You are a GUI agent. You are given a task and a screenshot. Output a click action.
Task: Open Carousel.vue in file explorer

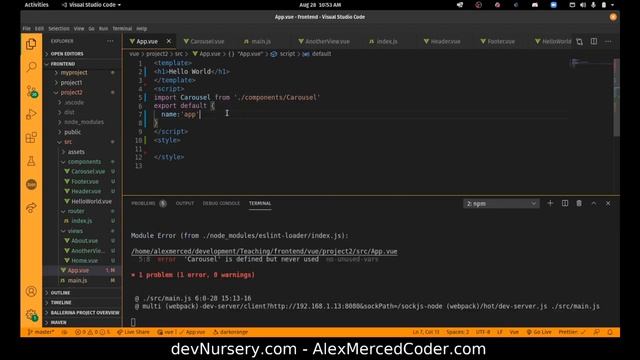88,171
